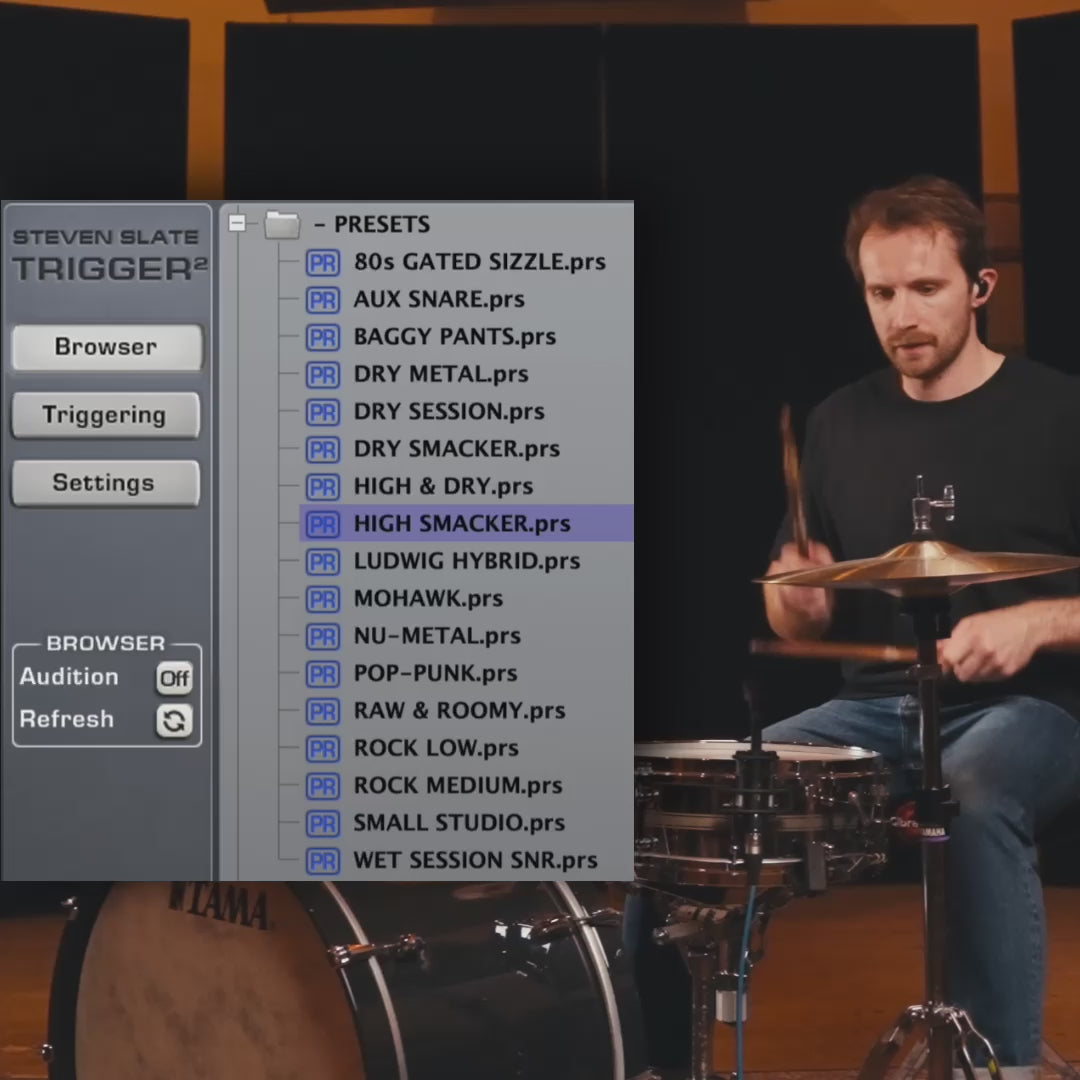The height and width of the screenshot is (1080, 1080).
Task: Click the Browser button
Action: coord(104,347)
